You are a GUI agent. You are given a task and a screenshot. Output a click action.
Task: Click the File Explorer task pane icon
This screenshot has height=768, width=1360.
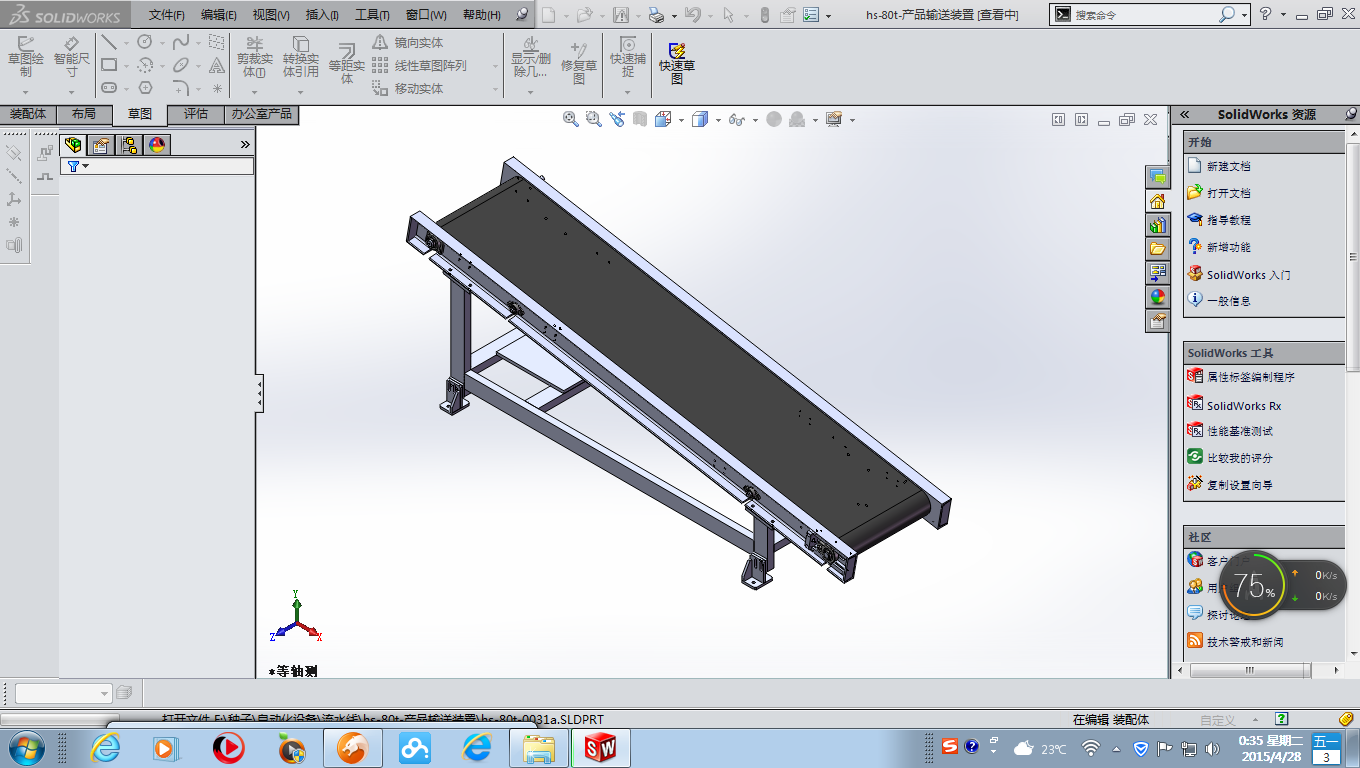[1157, 249]
